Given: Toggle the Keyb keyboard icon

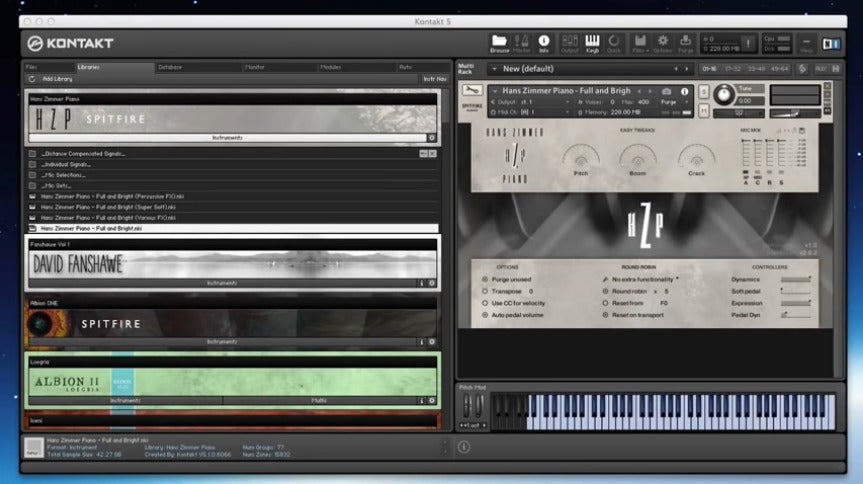Looking at the screenshot, I should coord(592,42).
